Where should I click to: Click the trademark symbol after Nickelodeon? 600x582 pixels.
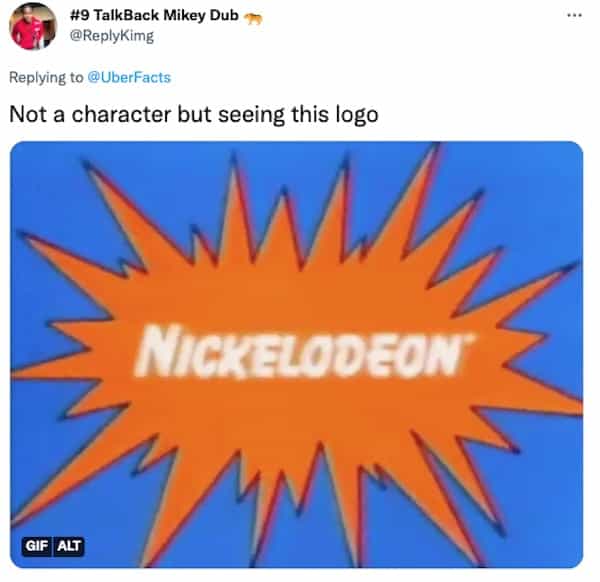point(470,338)
